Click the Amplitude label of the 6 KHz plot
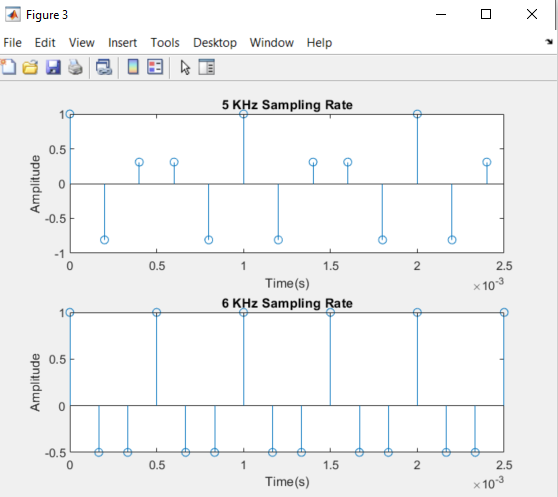 [x=35, y=382]
